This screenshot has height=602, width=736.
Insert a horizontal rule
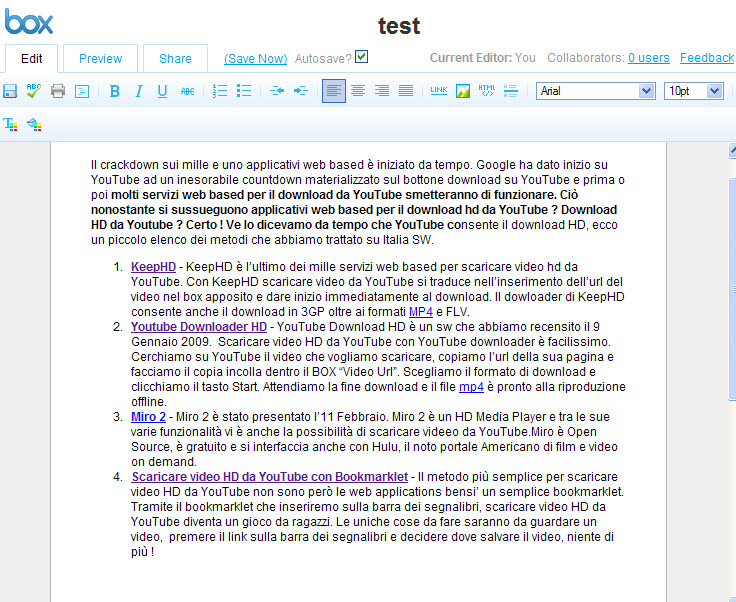[511, 91]
